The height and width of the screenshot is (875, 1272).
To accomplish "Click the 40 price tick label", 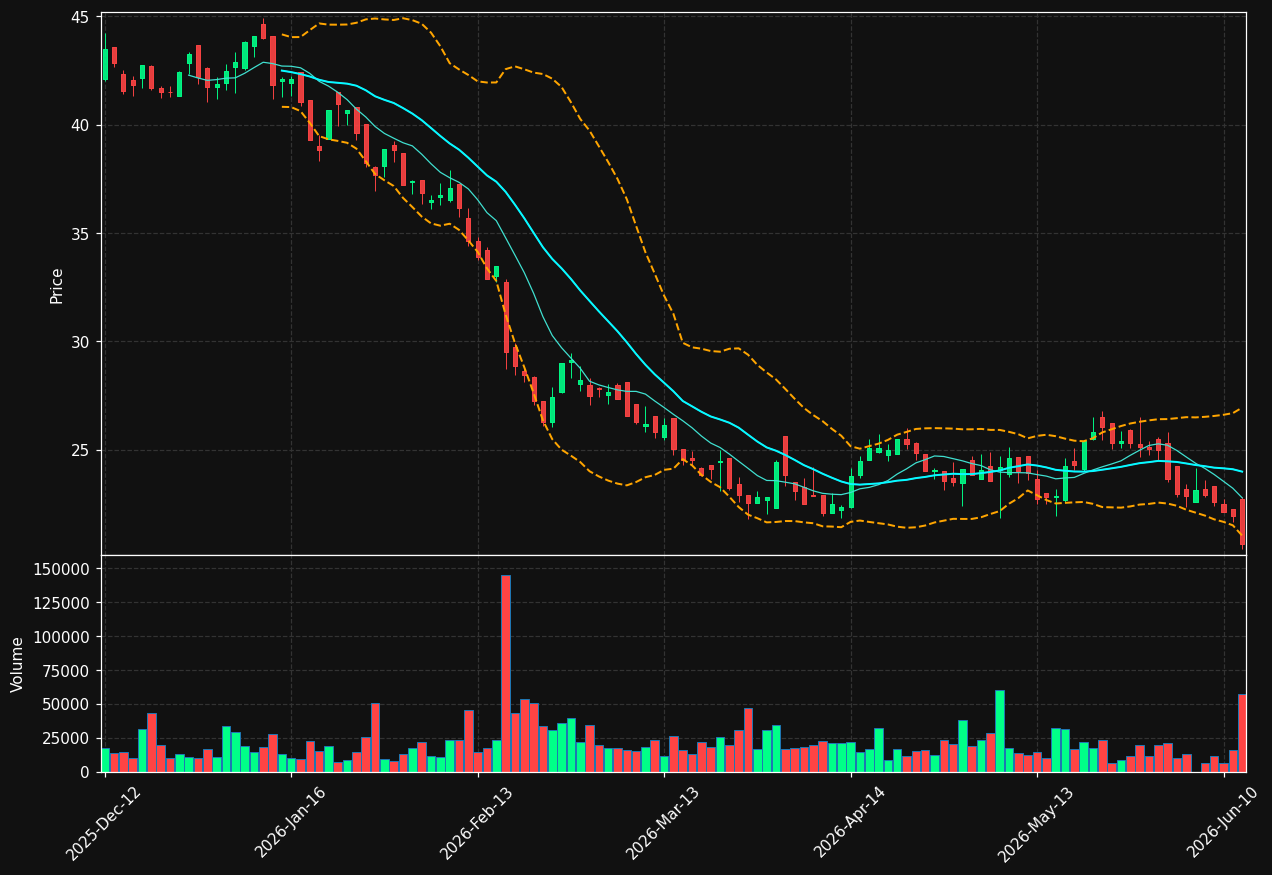I will pyautogui.click(x=82, y=126).
